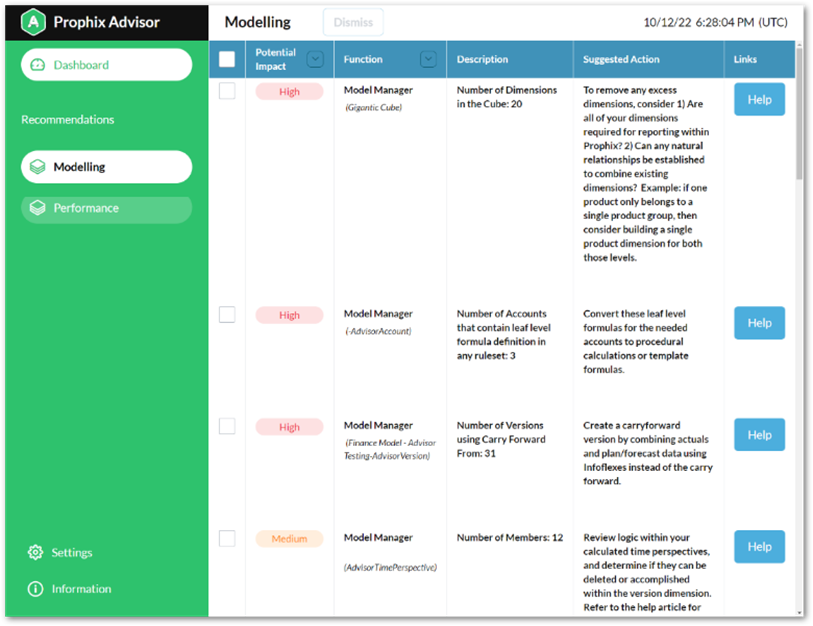The image size is (813, 626).
Task: Toggle the select-all checkbox in the table header
Action: (227, 59)
